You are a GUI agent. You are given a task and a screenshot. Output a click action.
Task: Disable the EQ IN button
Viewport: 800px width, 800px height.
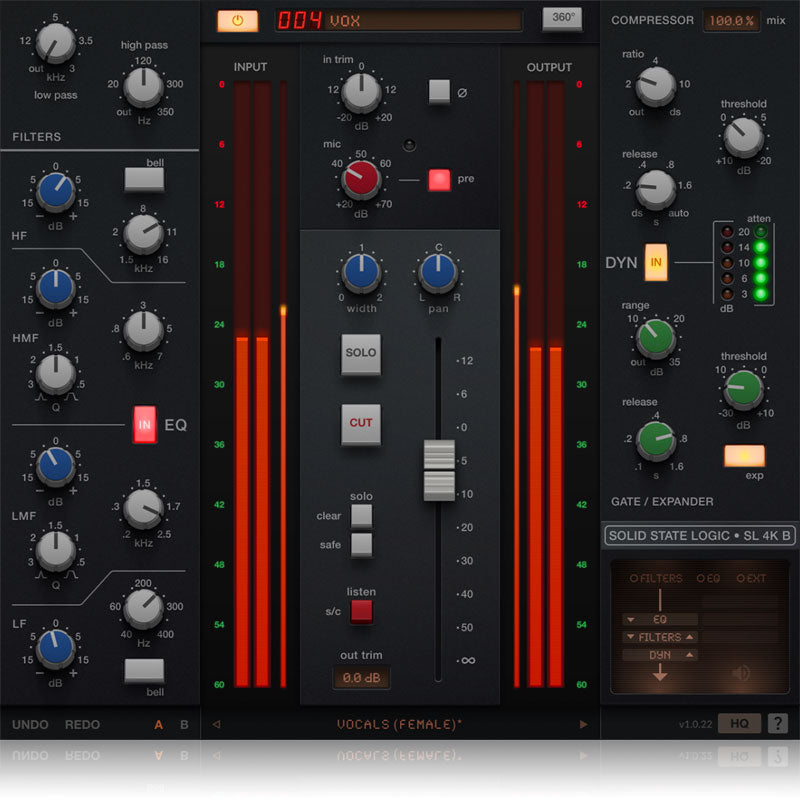click(144, 424)
